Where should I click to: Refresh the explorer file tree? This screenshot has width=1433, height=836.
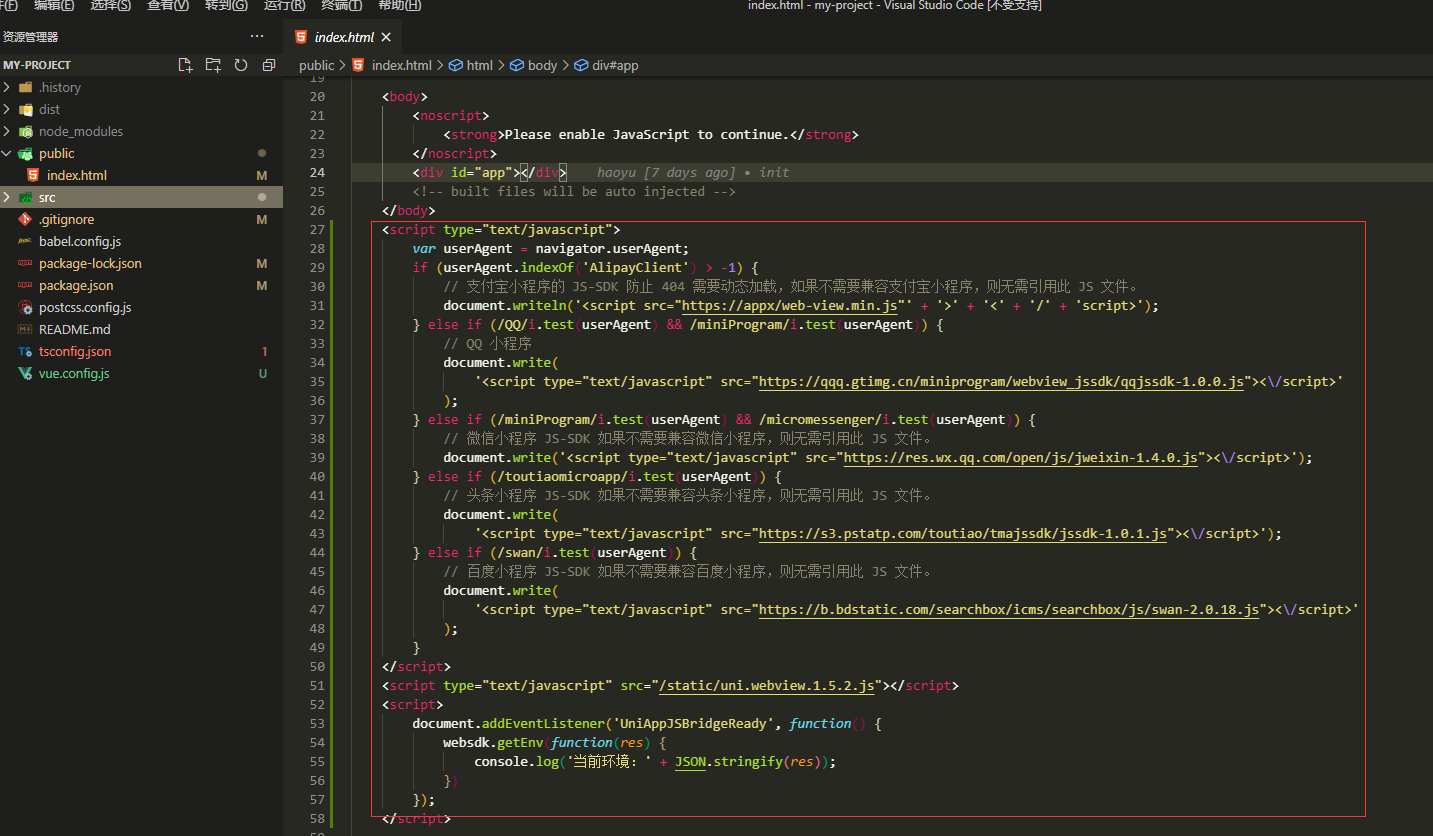coord(241,65)
